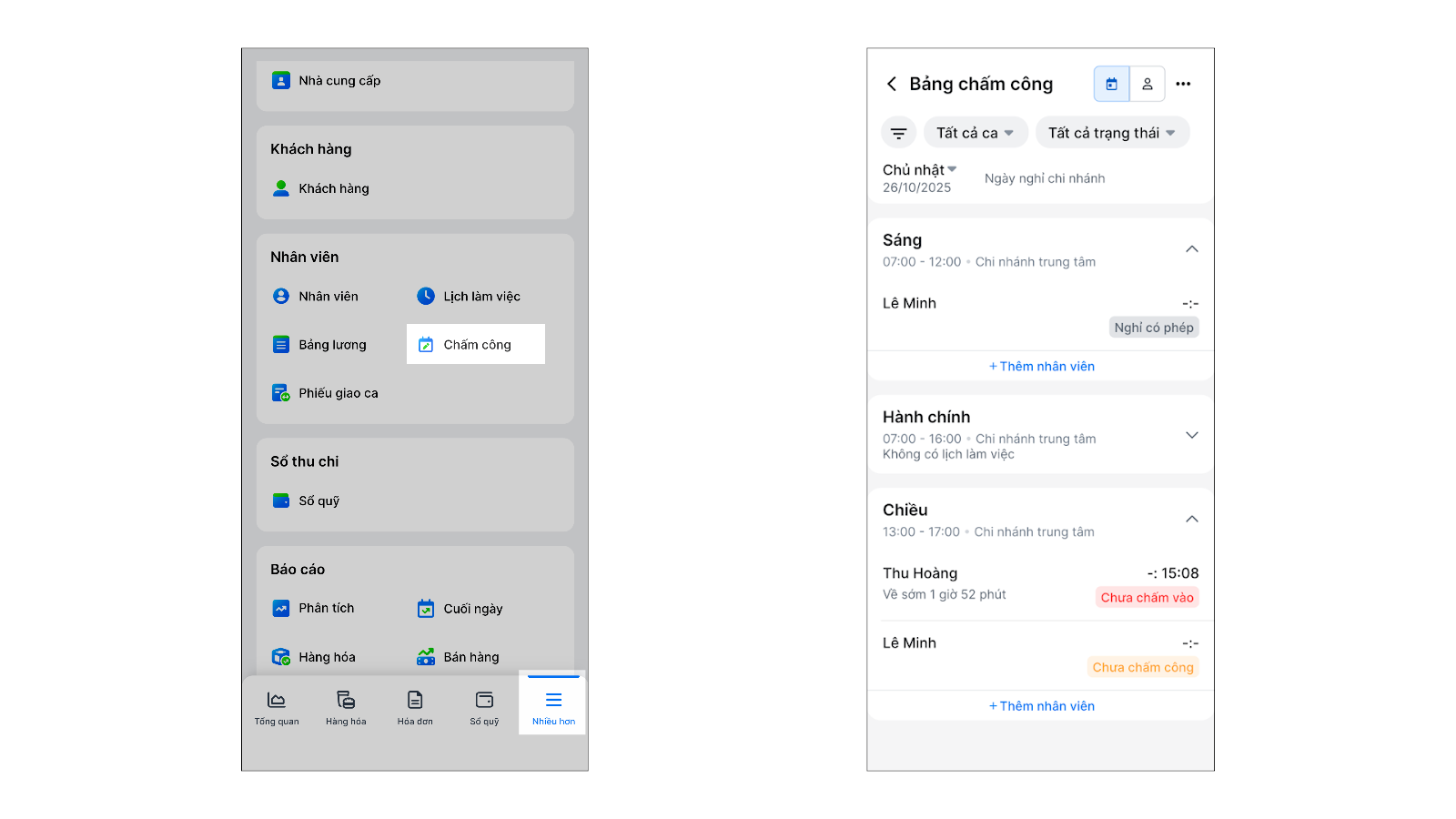Open Cuối ngày end-of-day report icon
This screenshot has width=1456, height=819.
click(426, 609)
